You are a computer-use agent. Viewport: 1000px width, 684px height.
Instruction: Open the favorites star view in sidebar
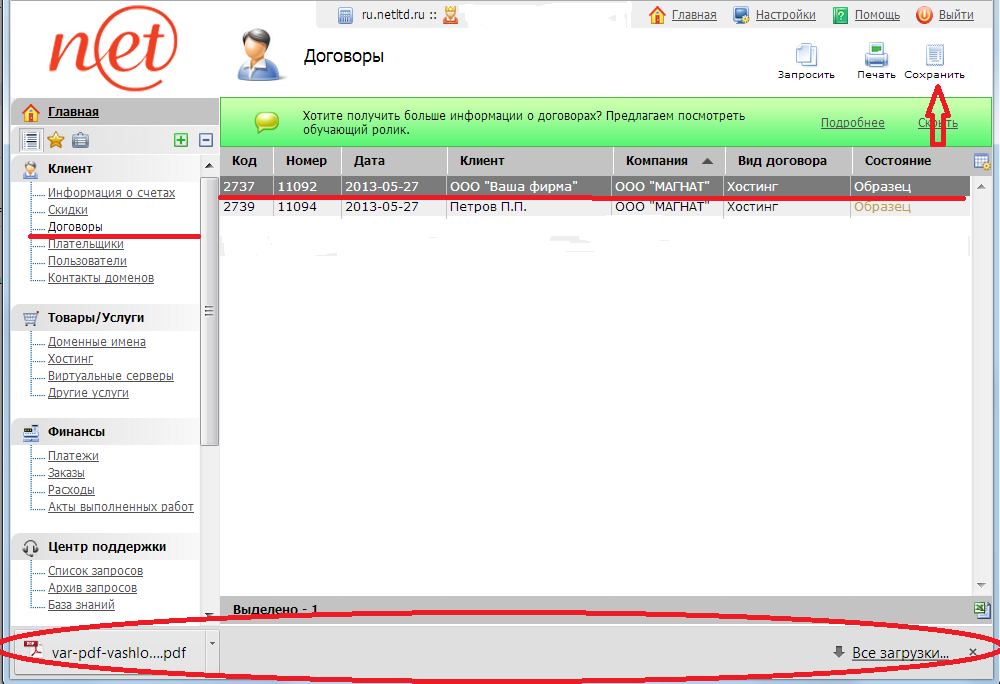(56, 140)
